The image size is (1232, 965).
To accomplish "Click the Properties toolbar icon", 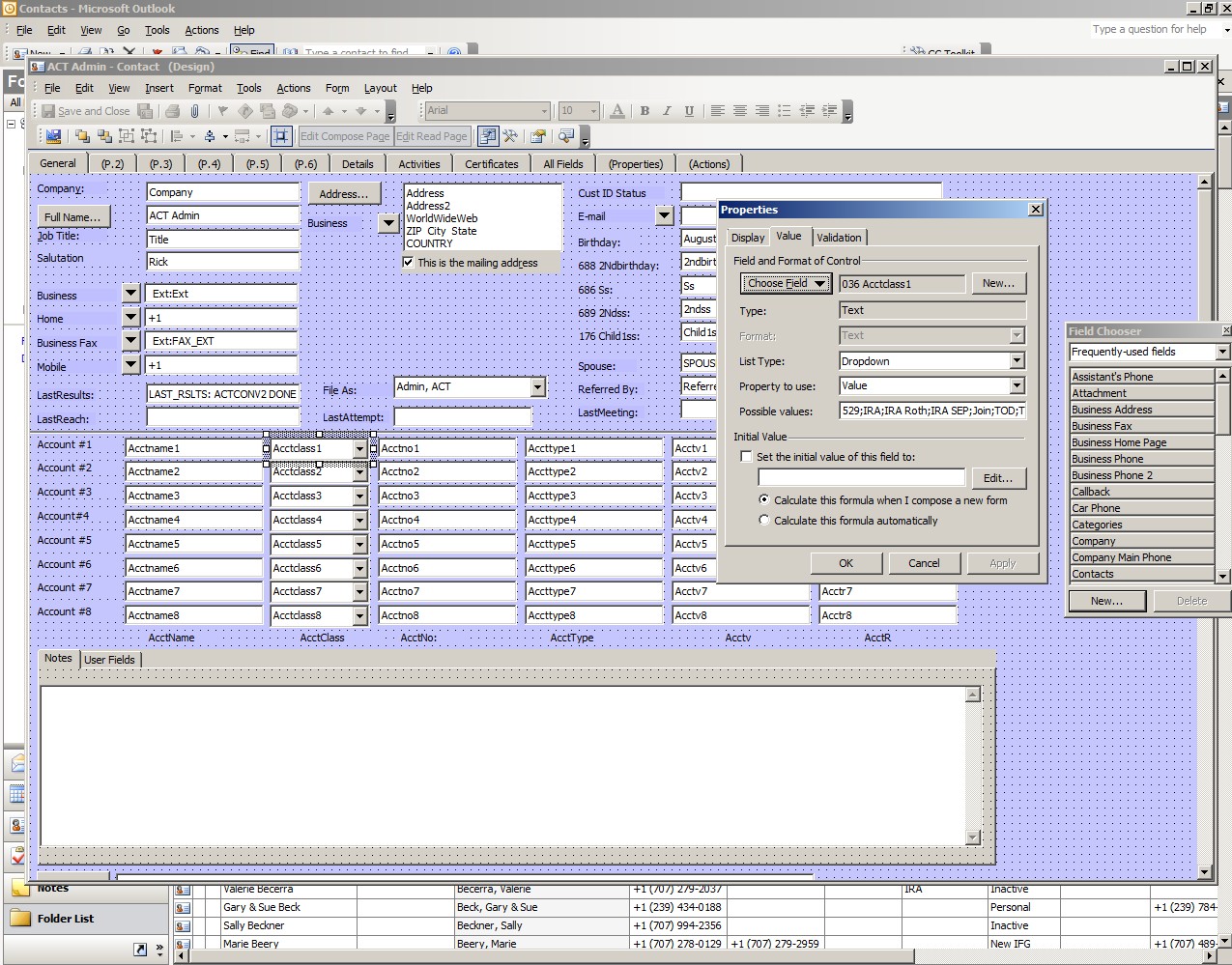I will [538, 136].
